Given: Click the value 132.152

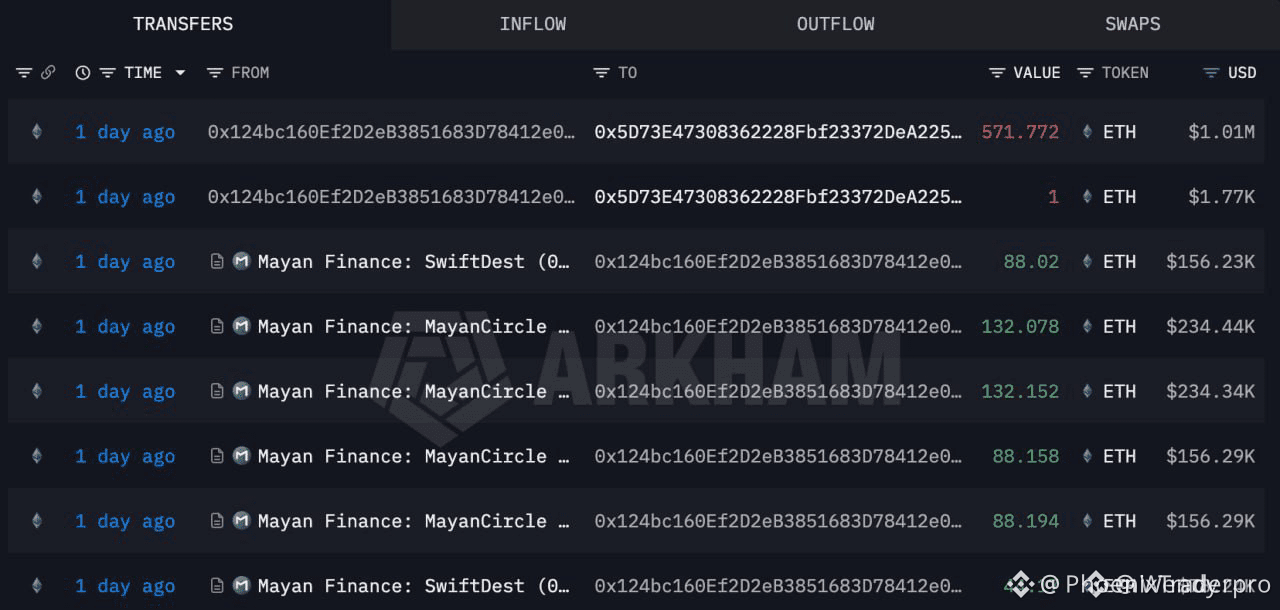Looking at the screenshot, I should click(1020, 392).
